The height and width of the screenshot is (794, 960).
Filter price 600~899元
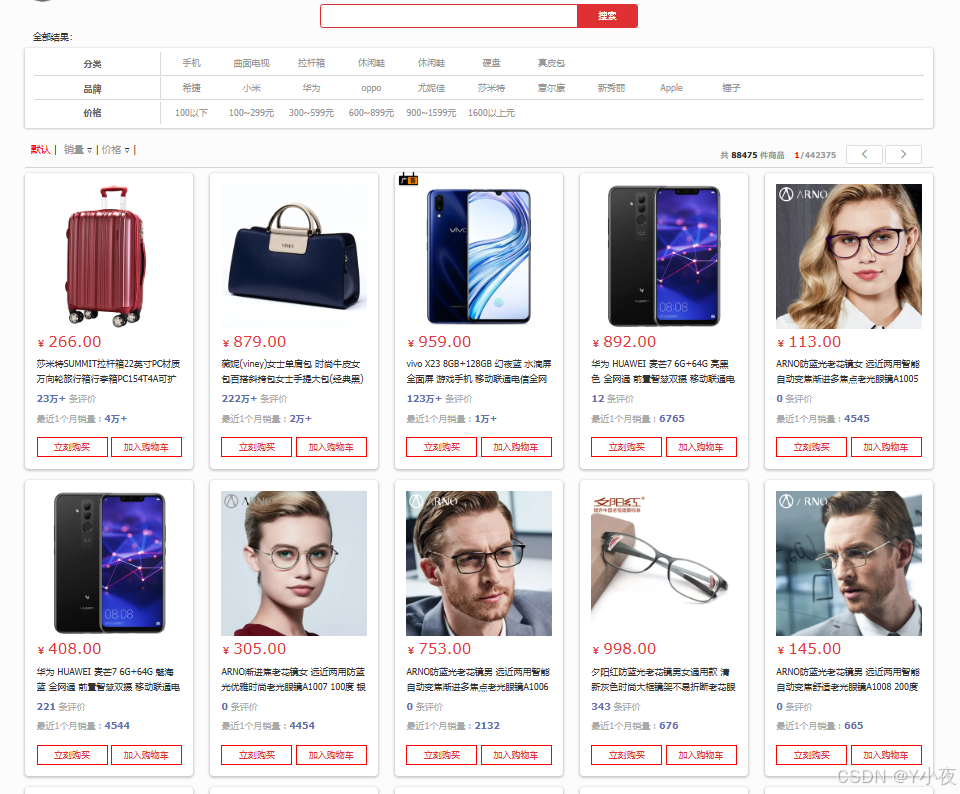point(371,113)
